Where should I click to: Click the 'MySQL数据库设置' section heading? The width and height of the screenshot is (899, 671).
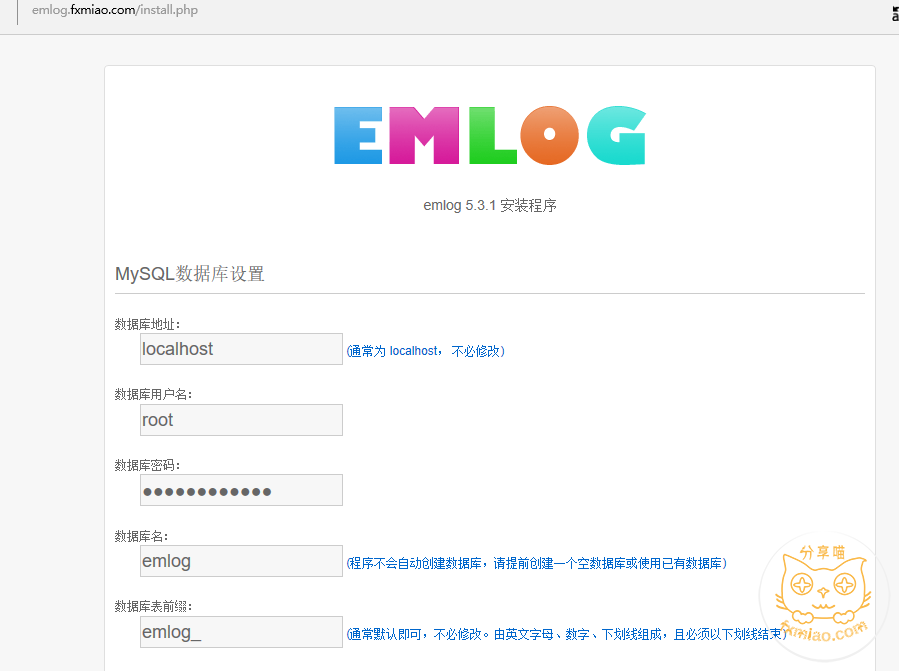tap(190, 274)
